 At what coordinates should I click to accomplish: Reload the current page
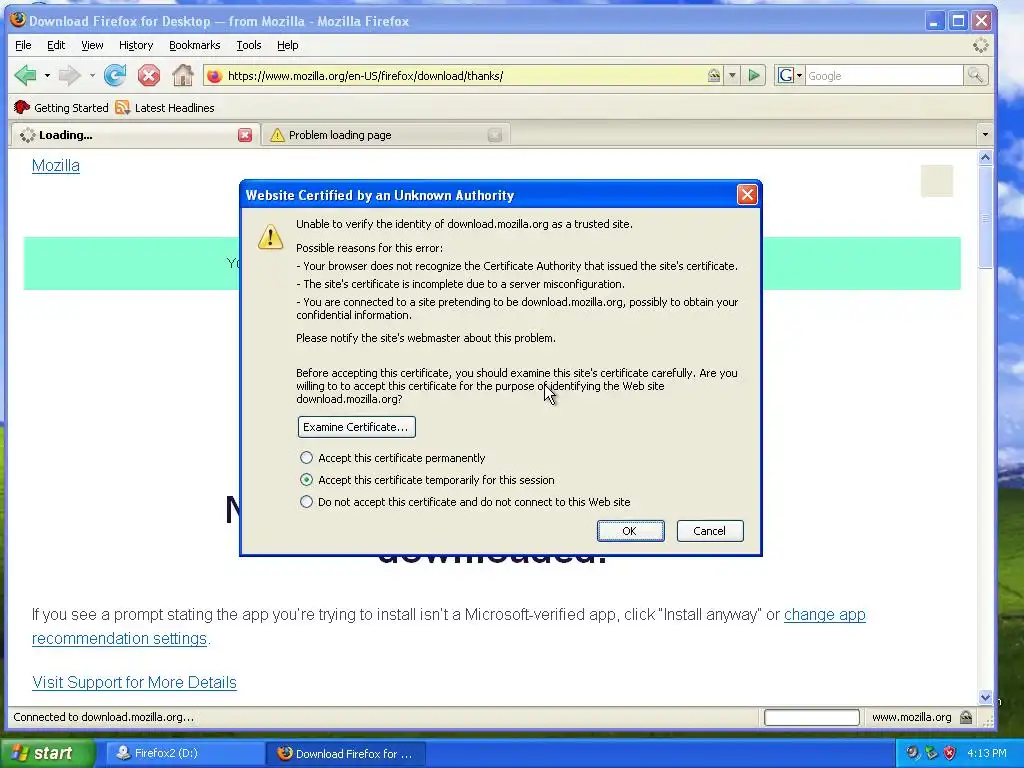pos(115,76)
